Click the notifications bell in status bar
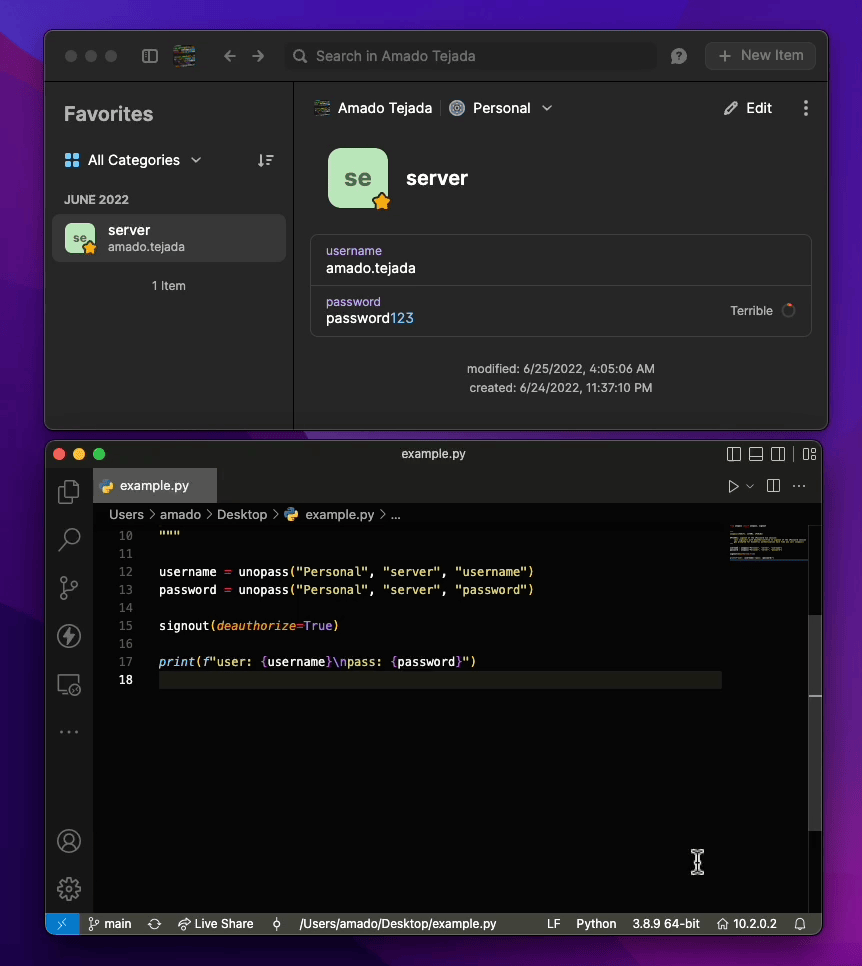This screenshot has height=966, width=862. [x=800, y=923]
